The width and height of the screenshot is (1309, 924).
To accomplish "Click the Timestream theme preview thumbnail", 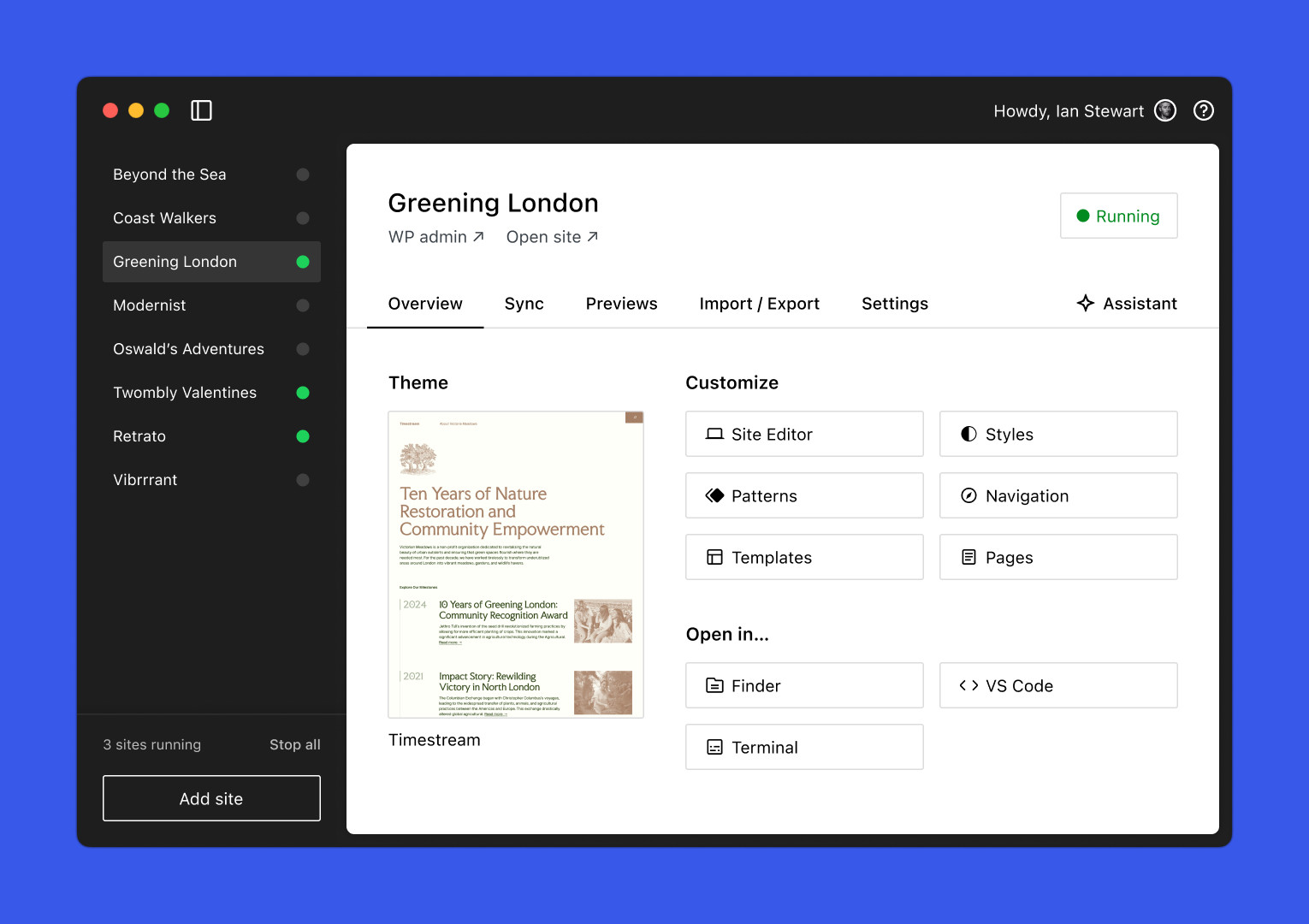I will click(516, 565).
